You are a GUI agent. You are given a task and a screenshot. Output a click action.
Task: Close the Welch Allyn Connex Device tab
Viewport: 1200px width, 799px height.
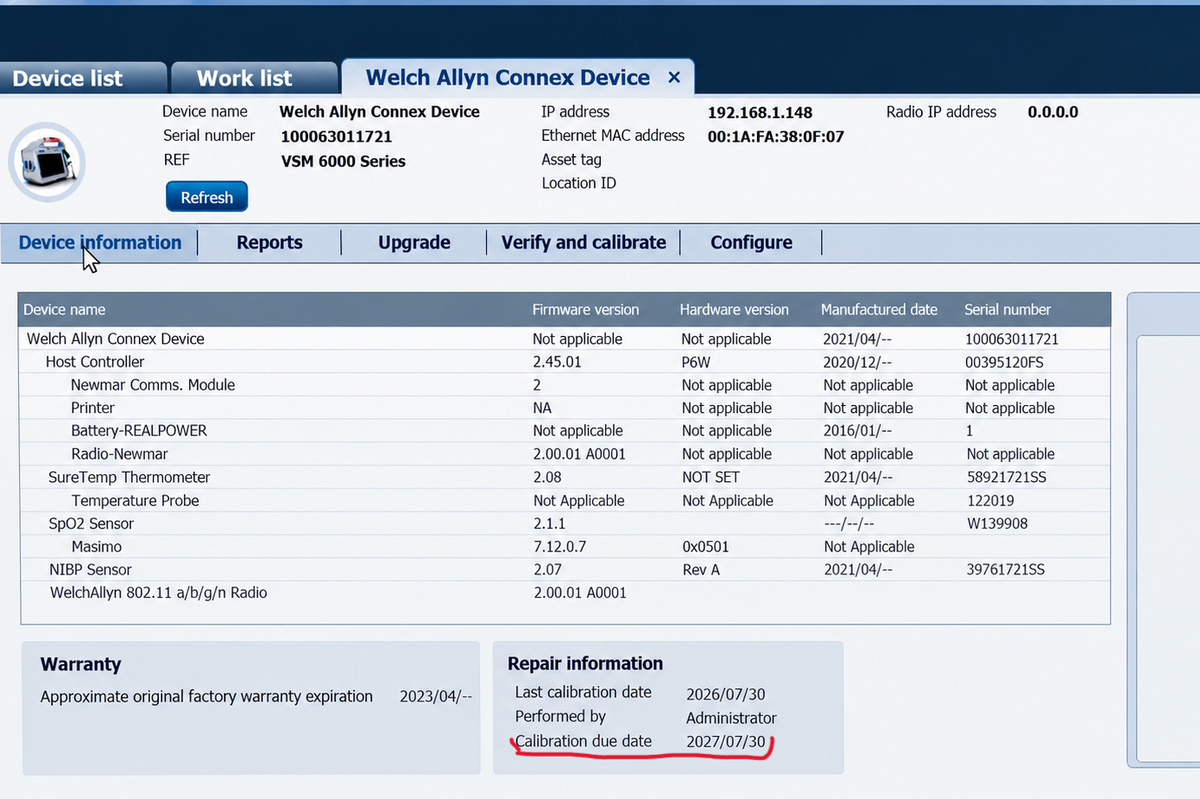coord(674,77)
